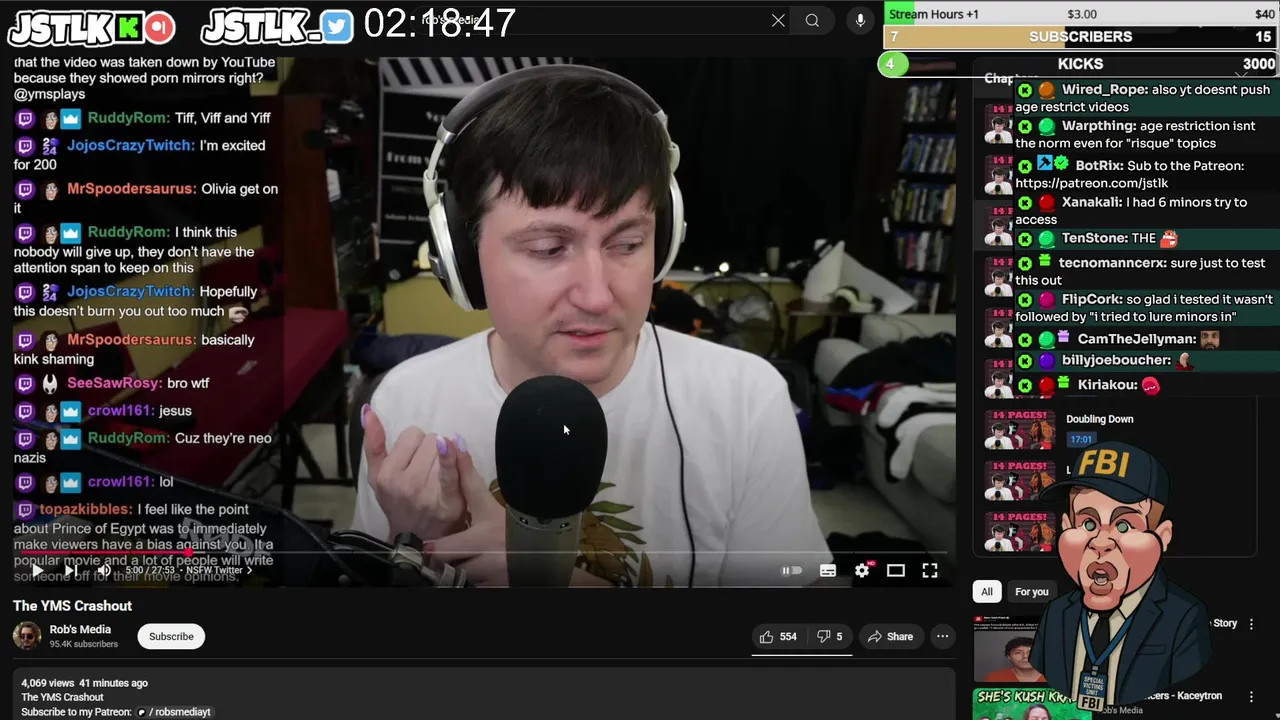Open the Rob's Media channel name link
Screen dimensions: 1280x720
pyautogui.click(x=80, y=629)
